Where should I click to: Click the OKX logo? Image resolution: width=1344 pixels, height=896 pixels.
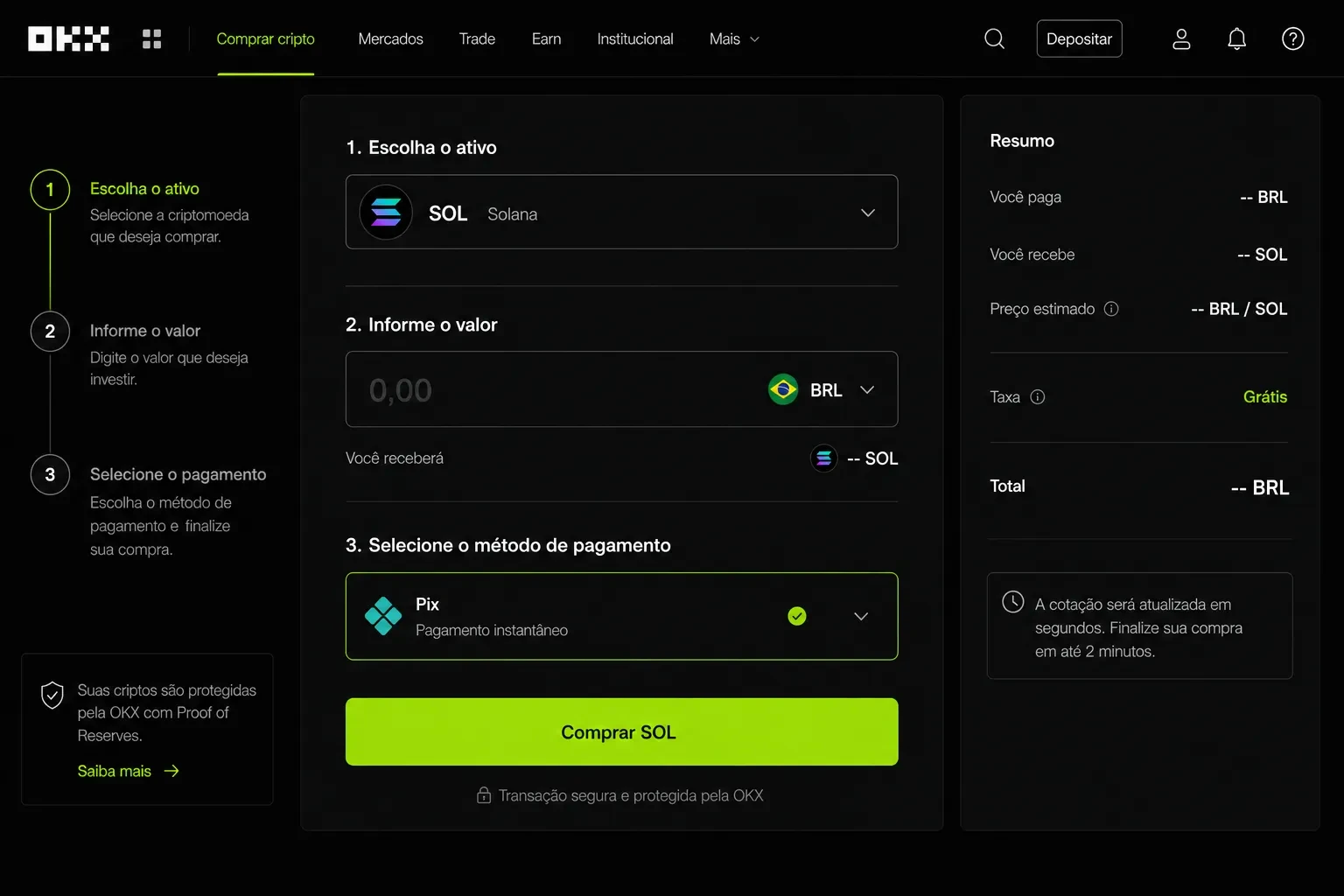tap(68, 38)
